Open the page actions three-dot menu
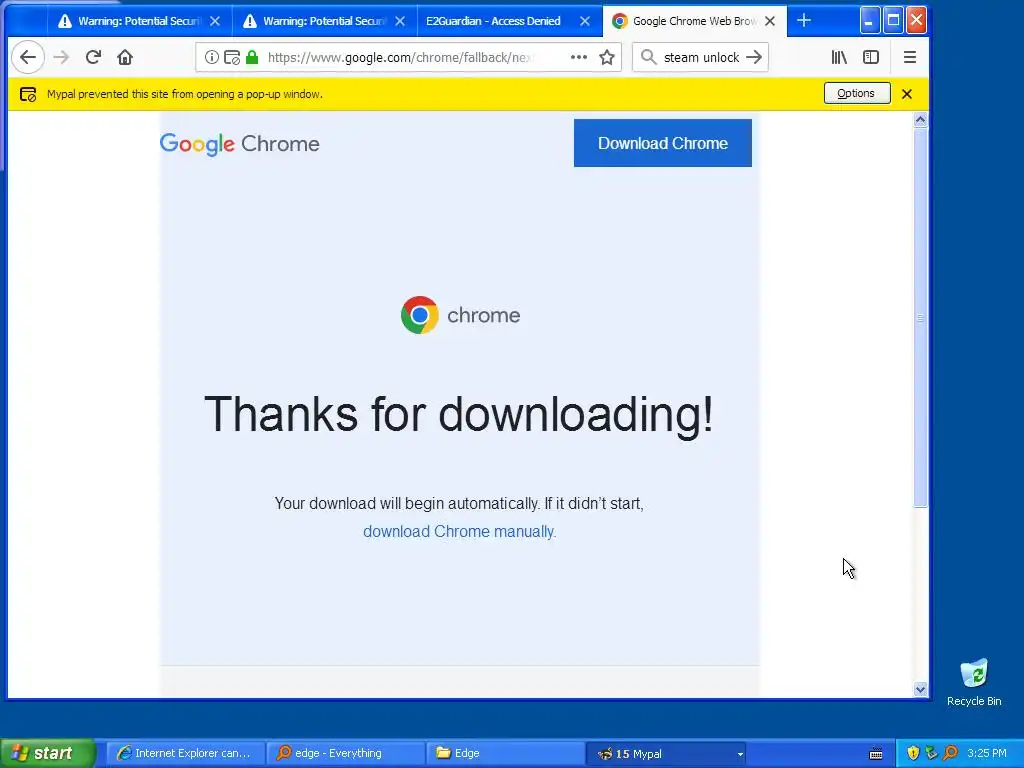Viewport: 1024px width, 768px height. (x=579, y=57)
